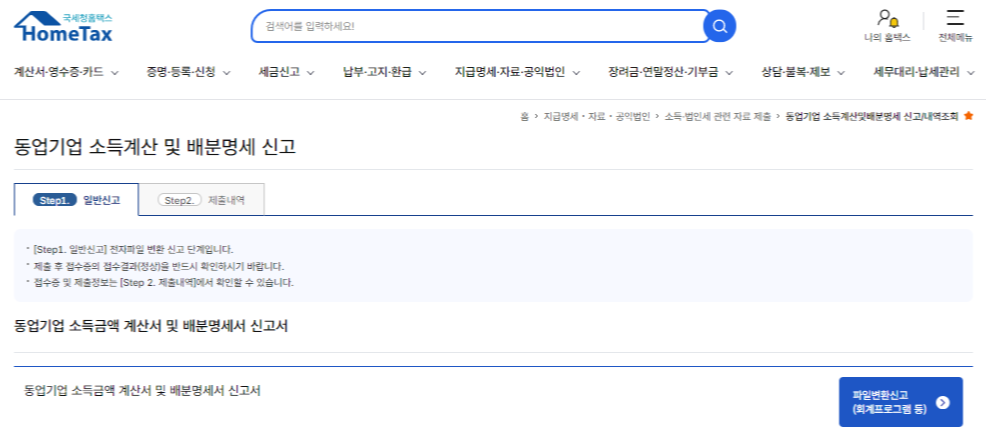
Task: Open the 지급명세·자료·공익법인 menu
Action: point(517,72)
